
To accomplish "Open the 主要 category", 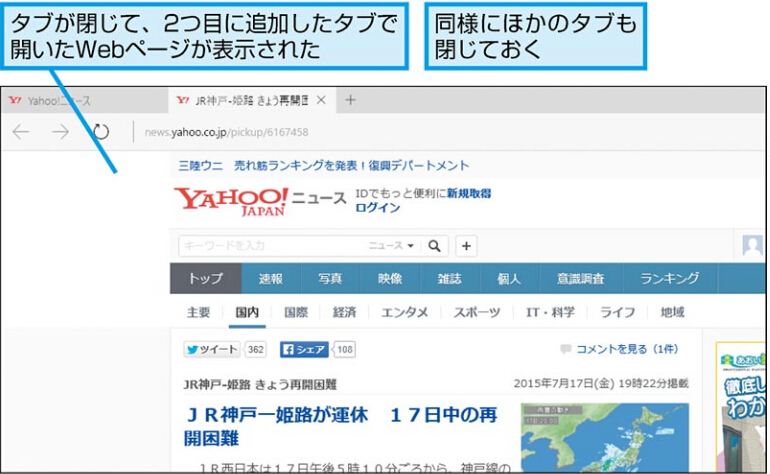I will click(198, 312).
